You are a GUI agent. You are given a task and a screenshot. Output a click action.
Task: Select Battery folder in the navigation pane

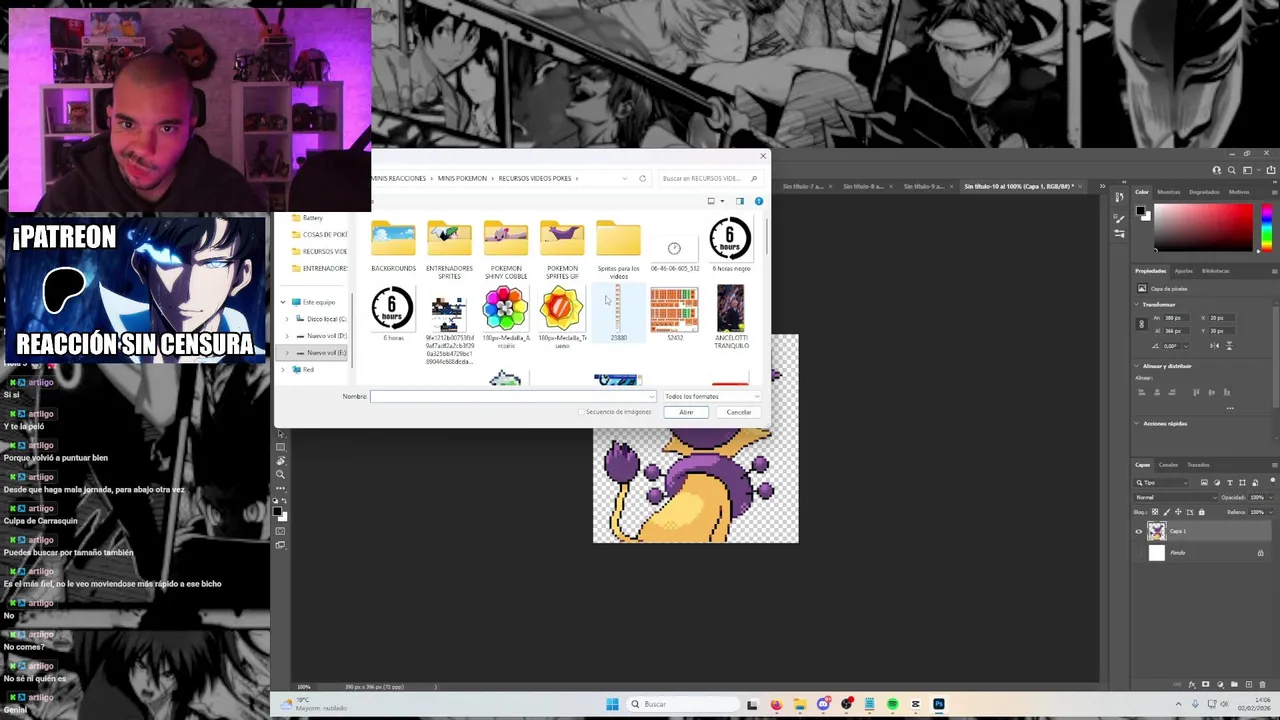tap(313, 217)
